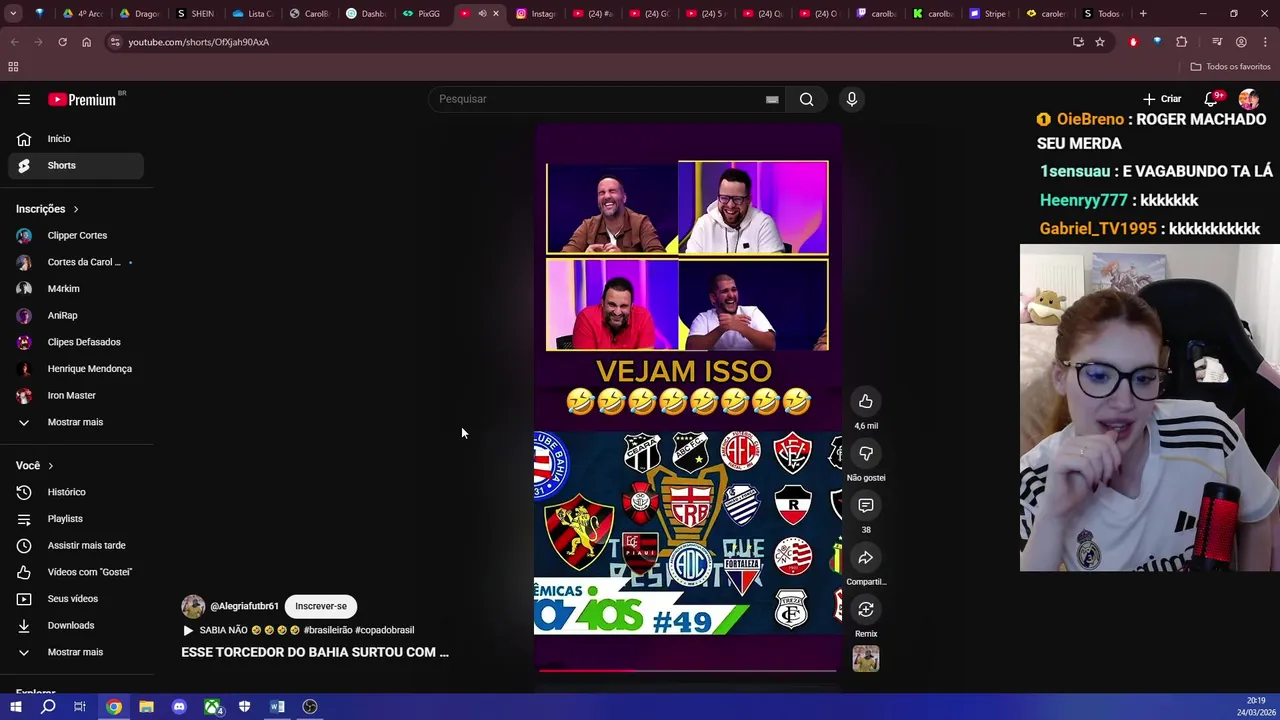The image size is (1280, 720).
Task: Switch to the PixGG tab
Action: tap(422, 14)
